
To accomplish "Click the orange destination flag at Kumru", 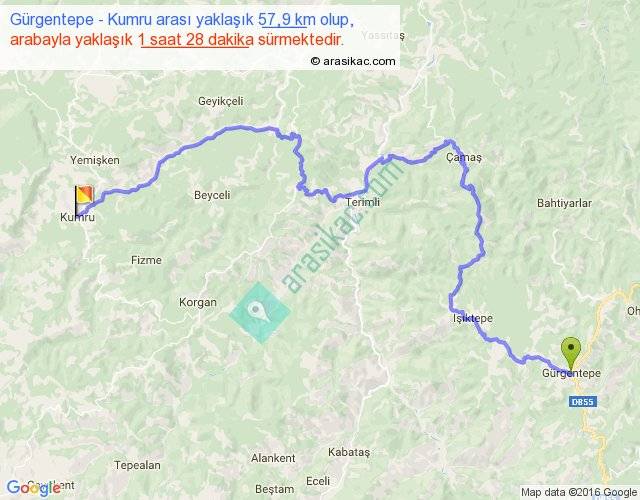I will tap(84, 200).
